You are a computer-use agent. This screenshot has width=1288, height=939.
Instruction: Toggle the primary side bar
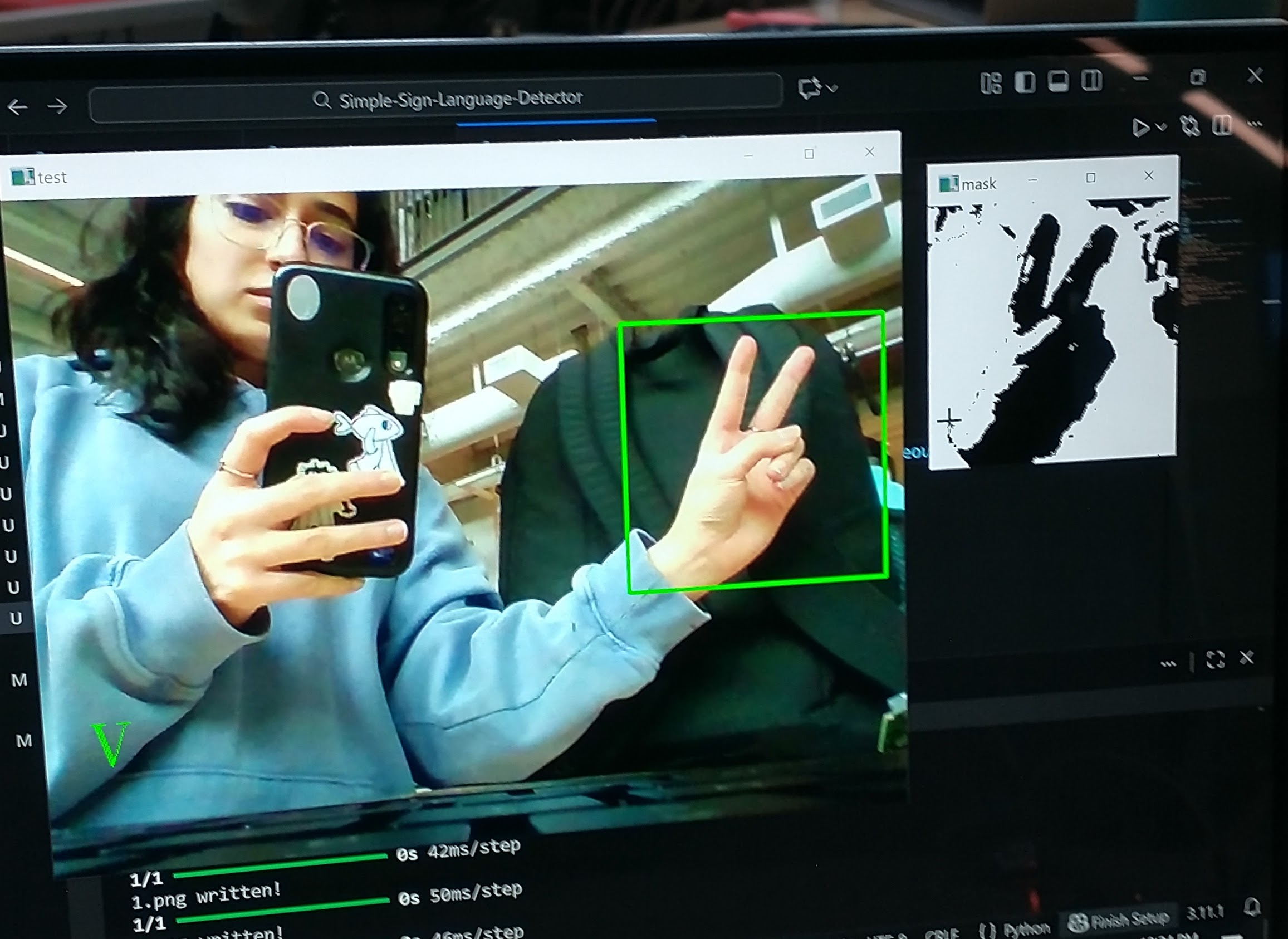pos(1025,82)
